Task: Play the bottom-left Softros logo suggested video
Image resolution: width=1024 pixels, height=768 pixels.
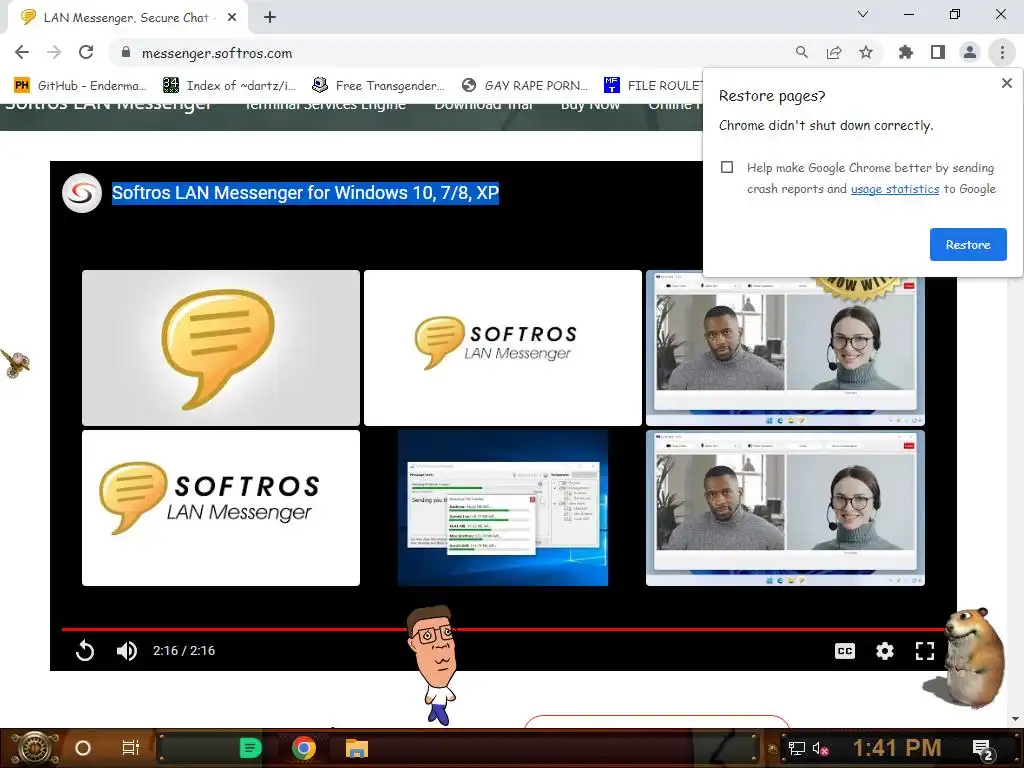Action: [x=221, y=507]
